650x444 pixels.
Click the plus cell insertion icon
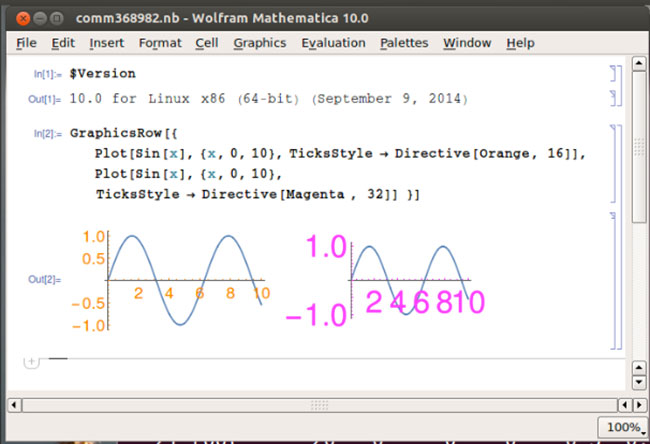(30, 361)
